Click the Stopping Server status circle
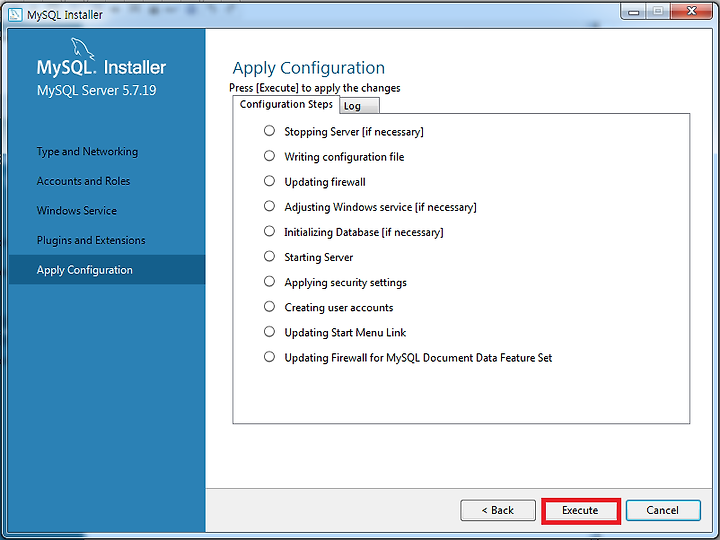Screen dimensions: 720x540 coord(269,131)
